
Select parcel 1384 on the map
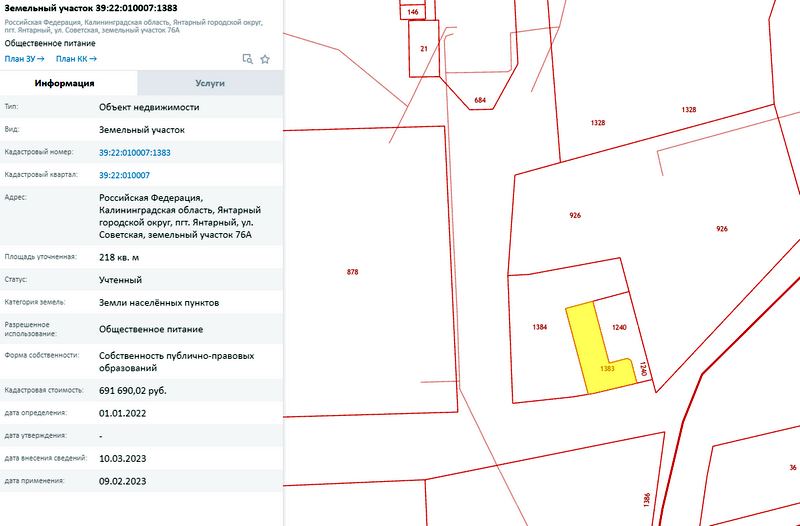click(x=540, y=327)
